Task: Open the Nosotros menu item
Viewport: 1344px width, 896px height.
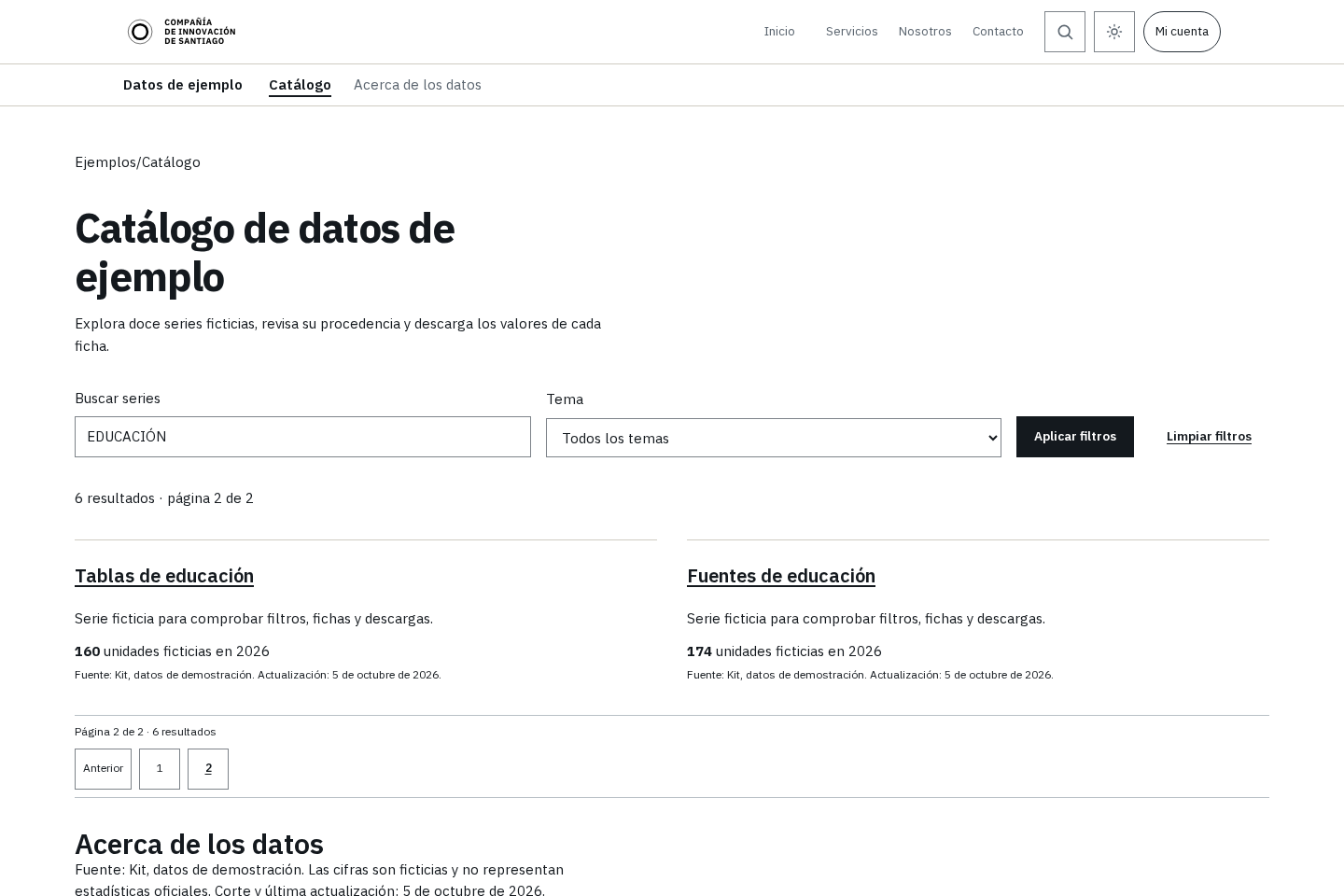Action: (x=925, y=32)
